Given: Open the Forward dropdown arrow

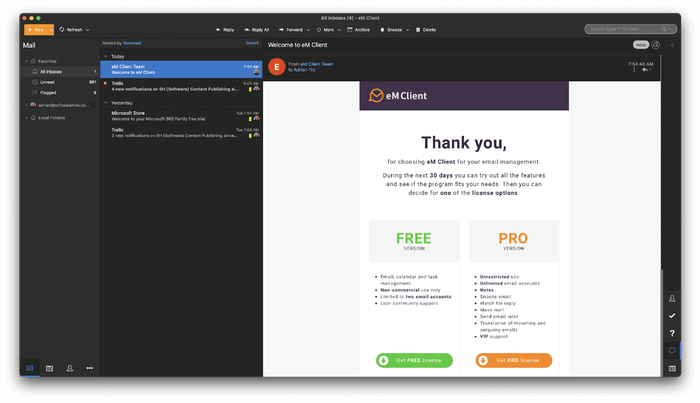Looking at the screenshot, I should point(308,30).
